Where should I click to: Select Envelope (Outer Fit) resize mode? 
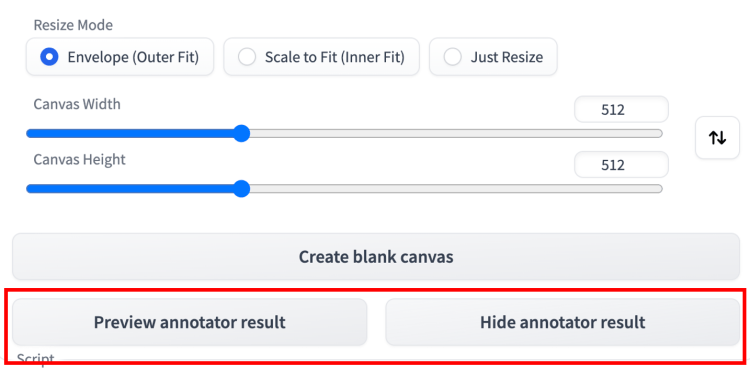tap(120, 57)
